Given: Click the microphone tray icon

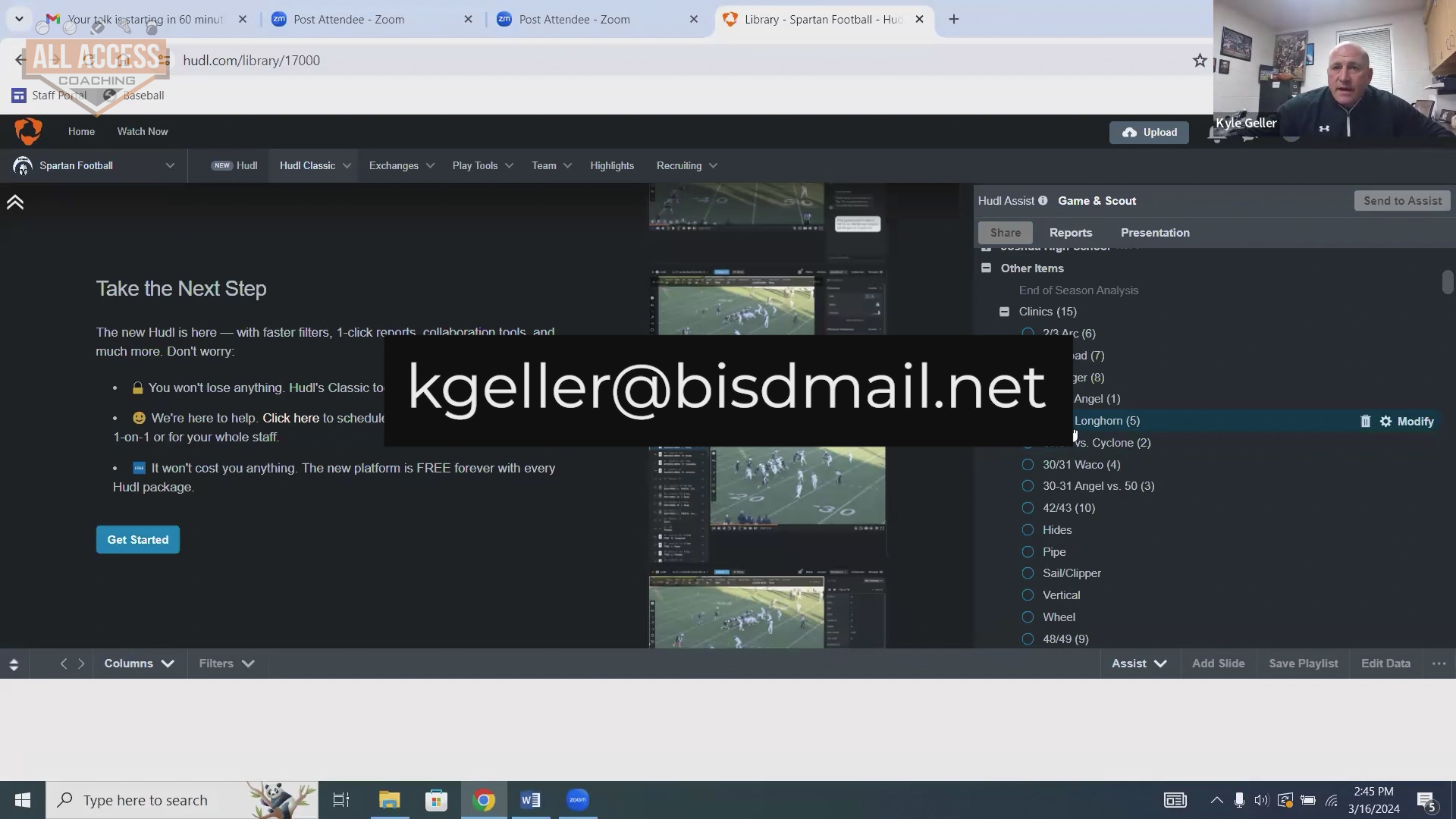Looking at the screenshot, I should coord(1239,800).
